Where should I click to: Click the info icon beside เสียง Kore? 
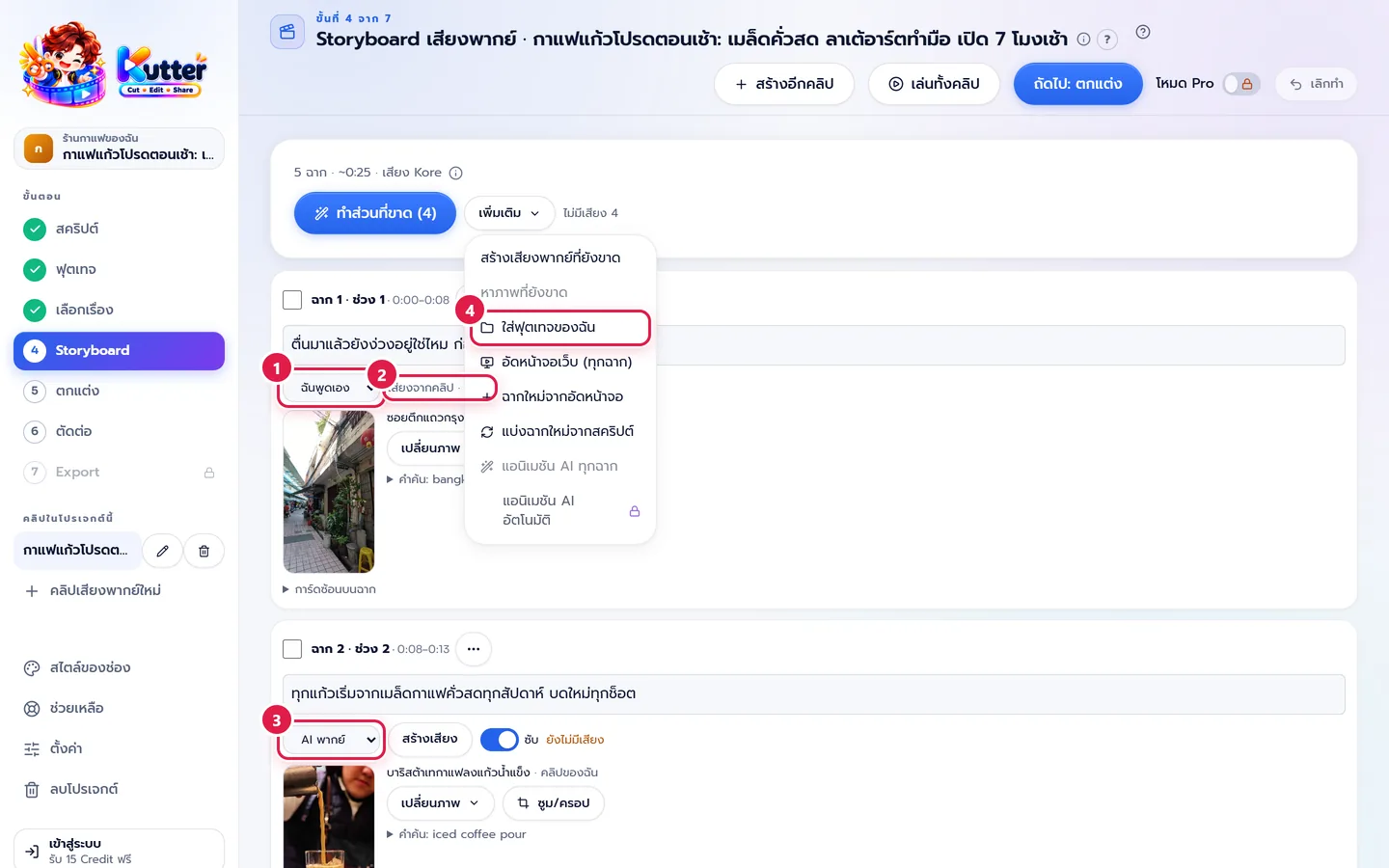click(x=456, y=173)
